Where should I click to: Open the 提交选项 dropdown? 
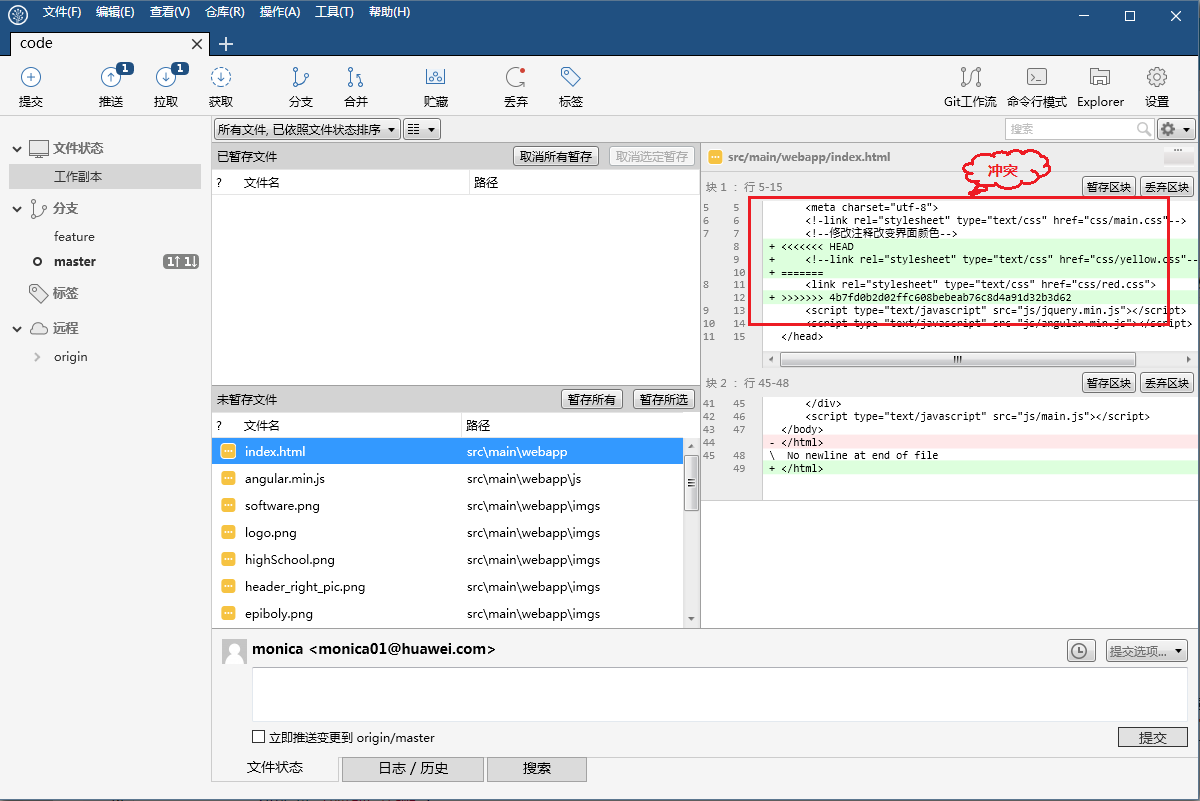click(x=1147, y=651)
